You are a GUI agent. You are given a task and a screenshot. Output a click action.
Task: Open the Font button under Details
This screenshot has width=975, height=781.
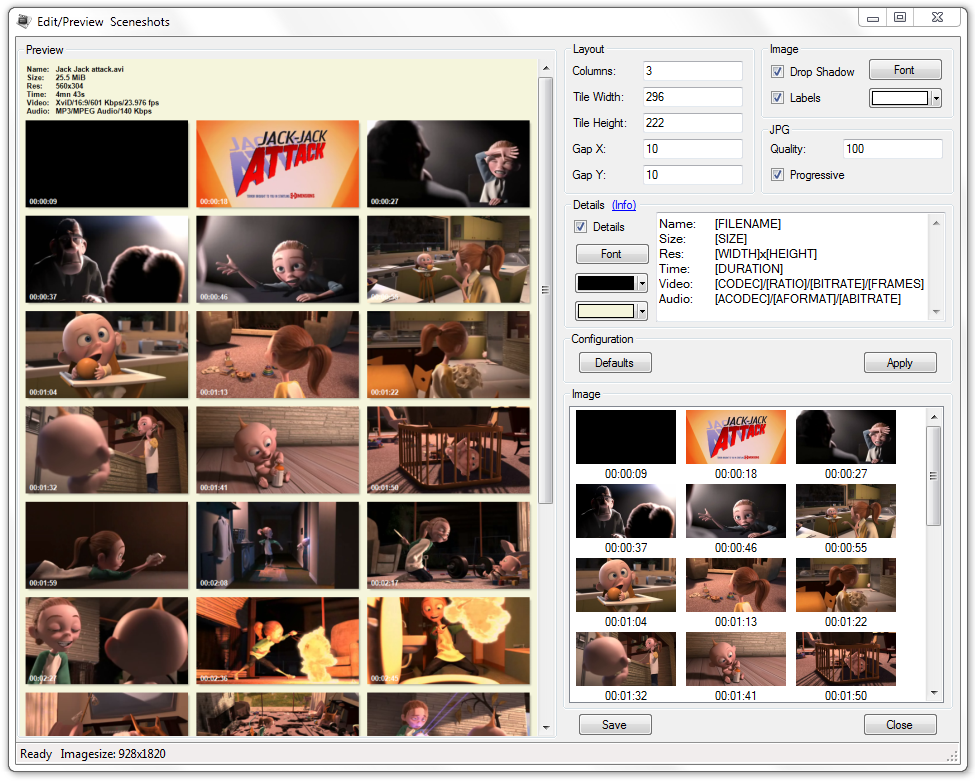[x=612, y=254]
